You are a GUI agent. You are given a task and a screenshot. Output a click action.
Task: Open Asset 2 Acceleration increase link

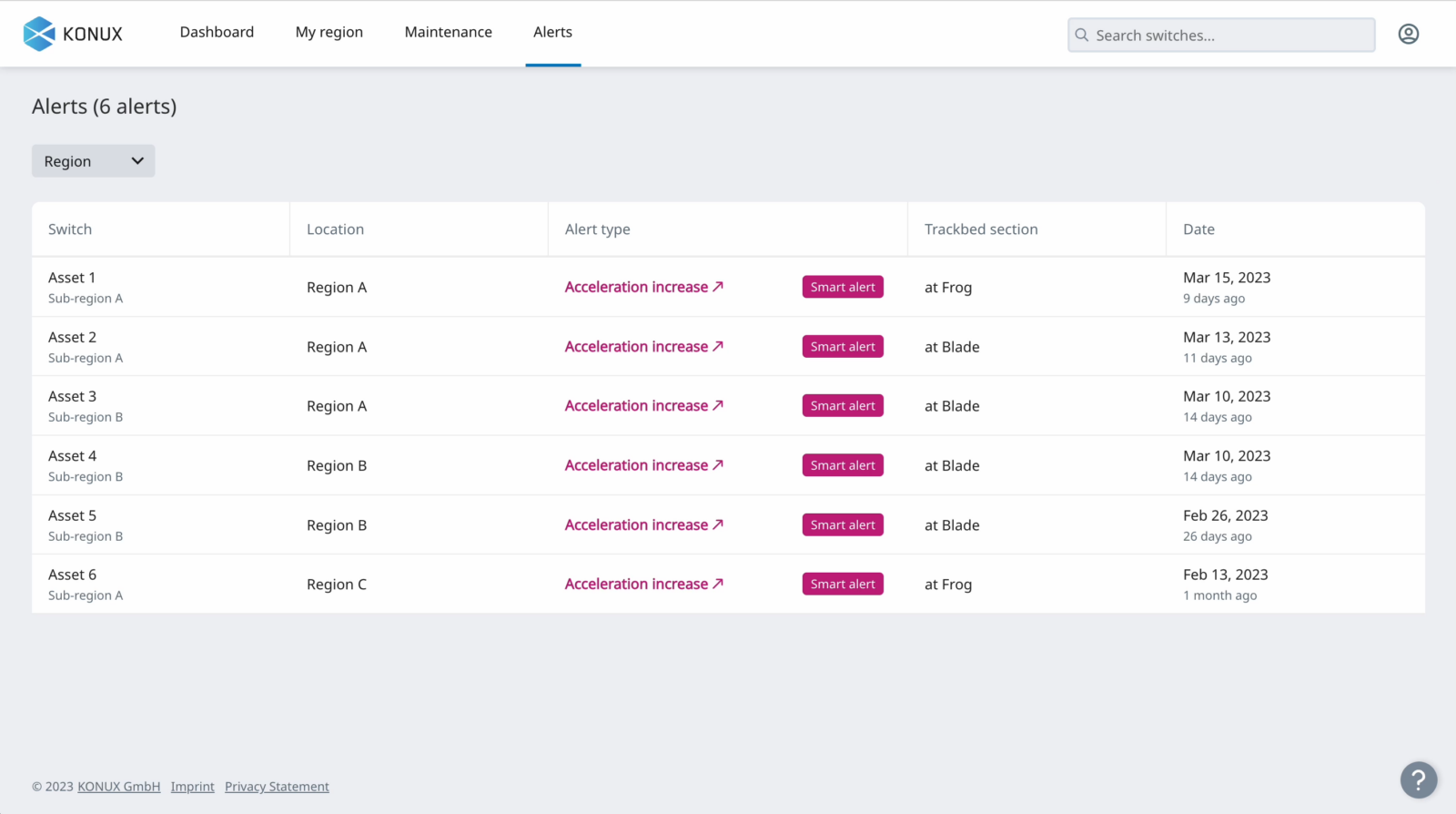(x=636, y=347)
